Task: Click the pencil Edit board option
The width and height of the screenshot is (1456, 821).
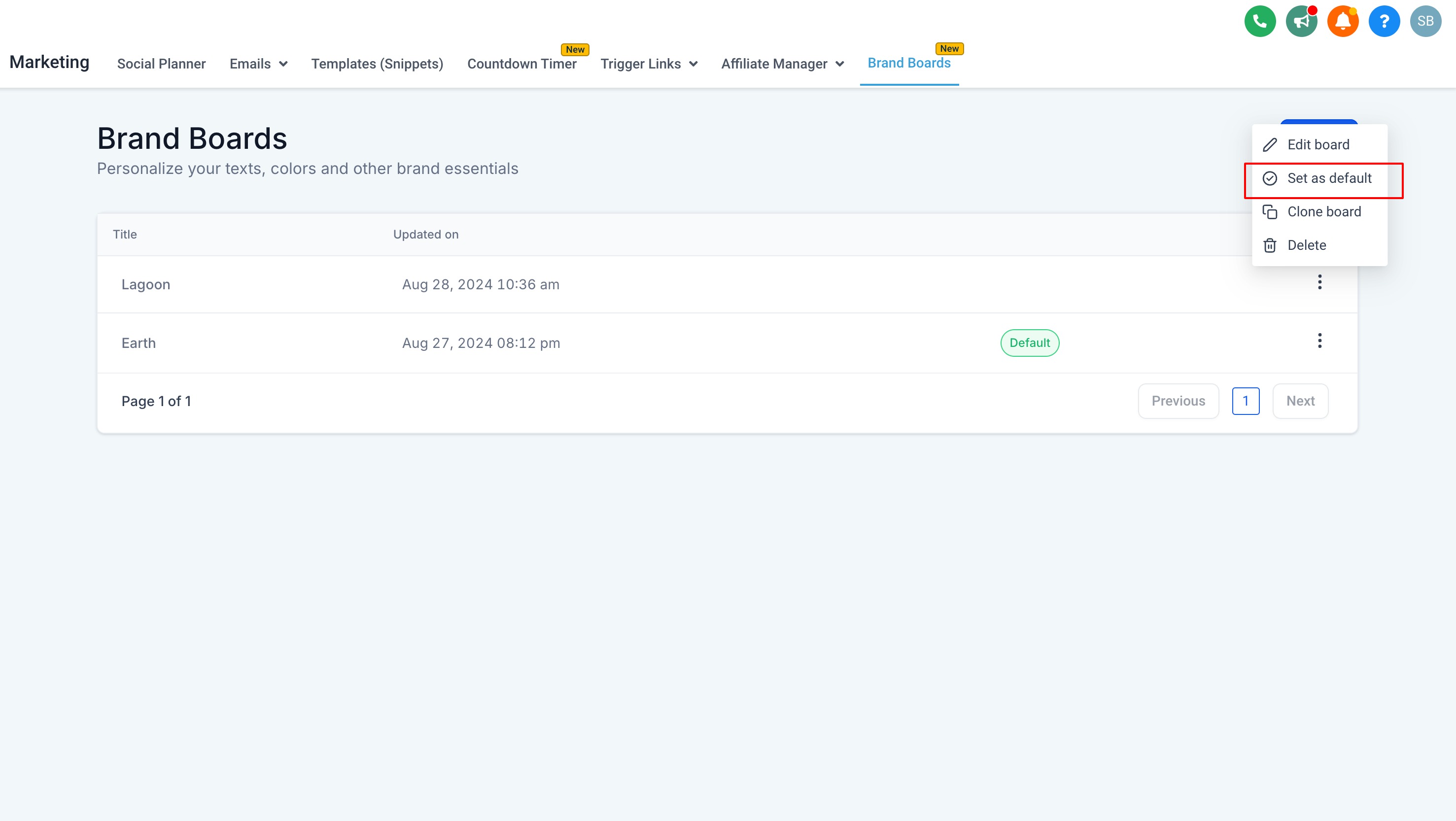Action: pyautogui.click(x=1317, y=145)
